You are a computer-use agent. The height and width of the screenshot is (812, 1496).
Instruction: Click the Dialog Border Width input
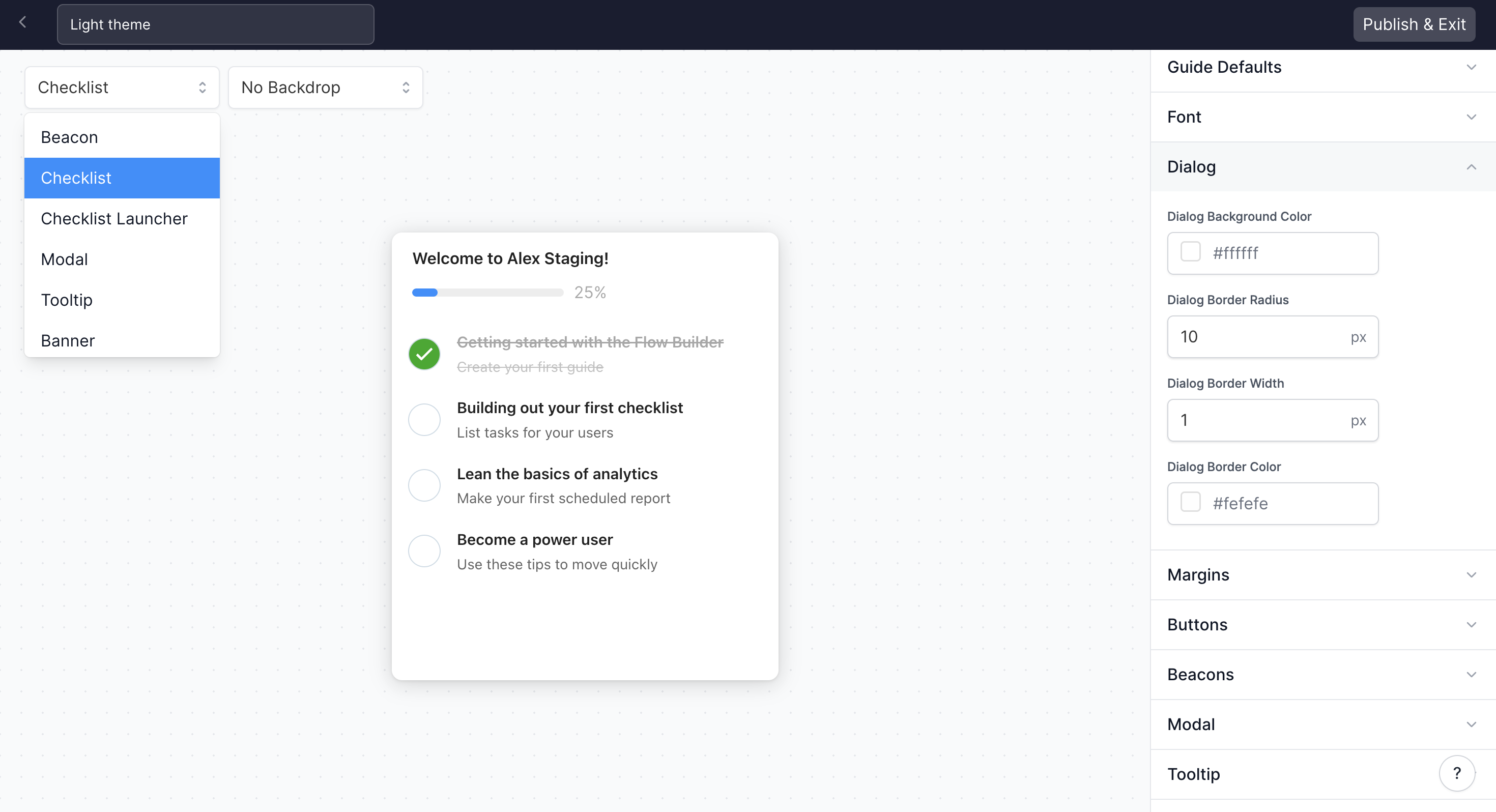click(1273, 421)
